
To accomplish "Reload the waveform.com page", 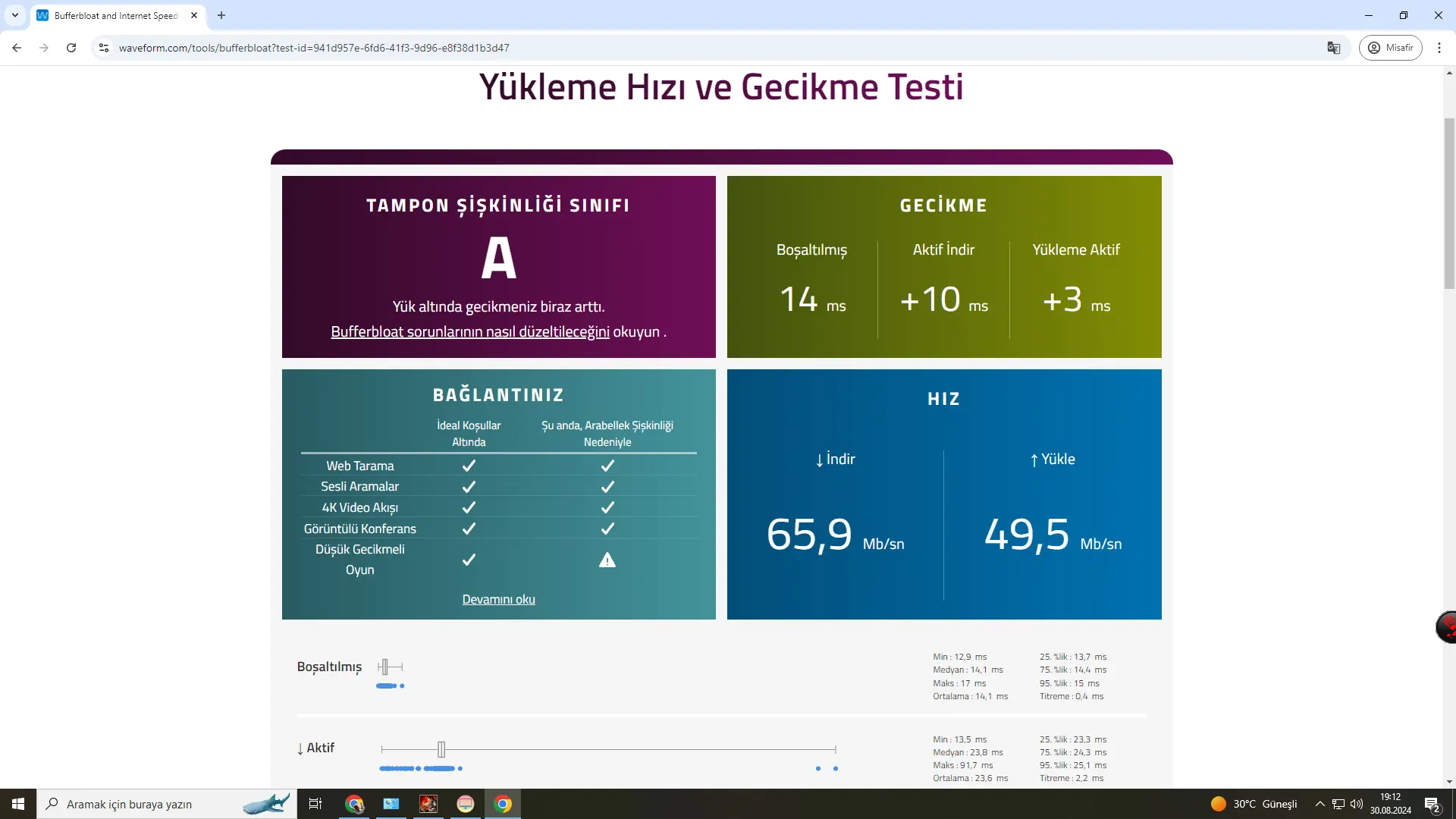I will (x=71, y=48).
